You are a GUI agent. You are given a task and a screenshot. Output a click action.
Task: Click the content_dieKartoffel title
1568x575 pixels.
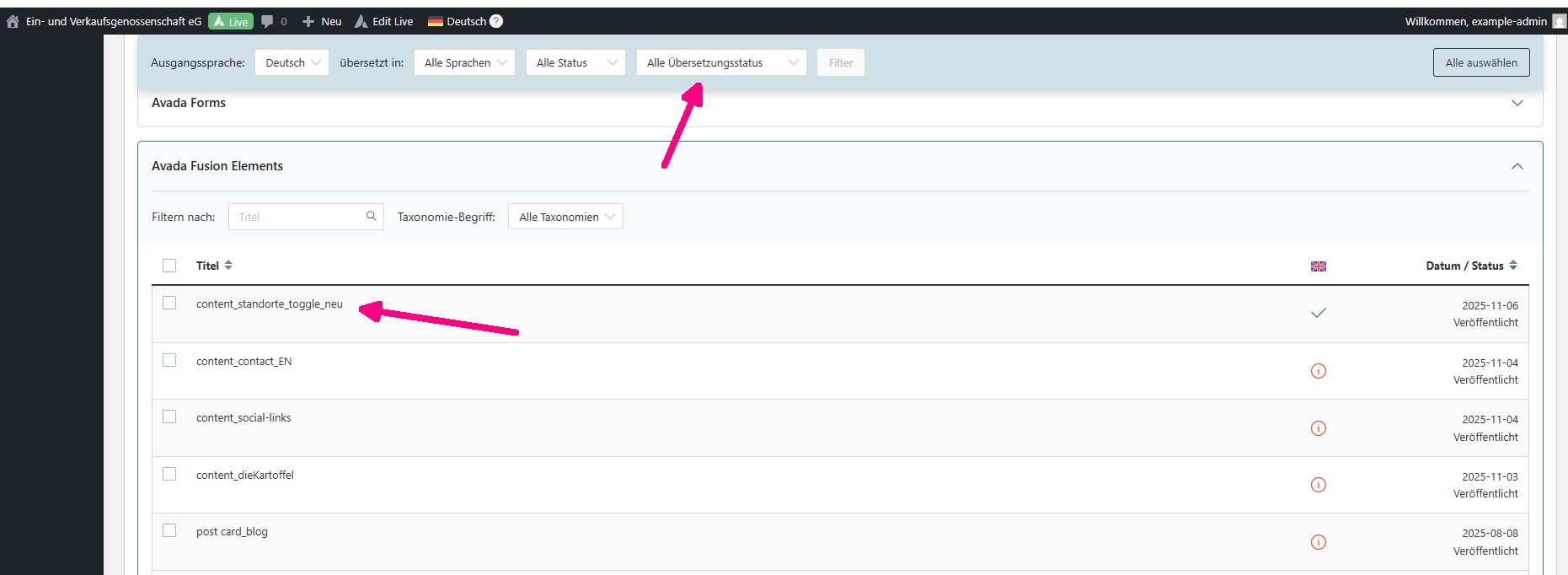coord(245,476)
